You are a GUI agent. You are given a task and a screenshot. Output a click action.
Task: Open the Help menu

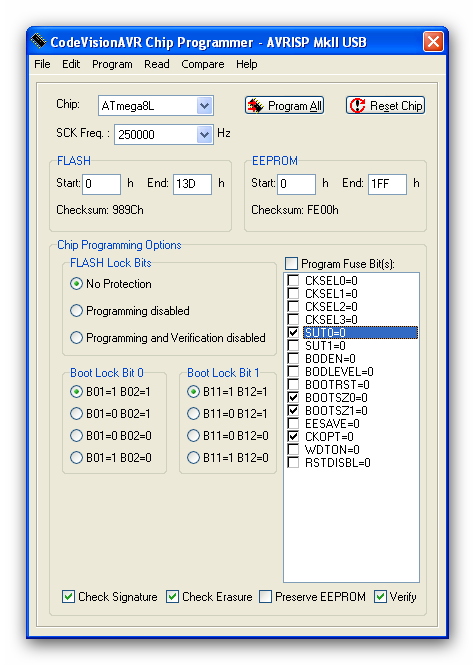(246, 64)
